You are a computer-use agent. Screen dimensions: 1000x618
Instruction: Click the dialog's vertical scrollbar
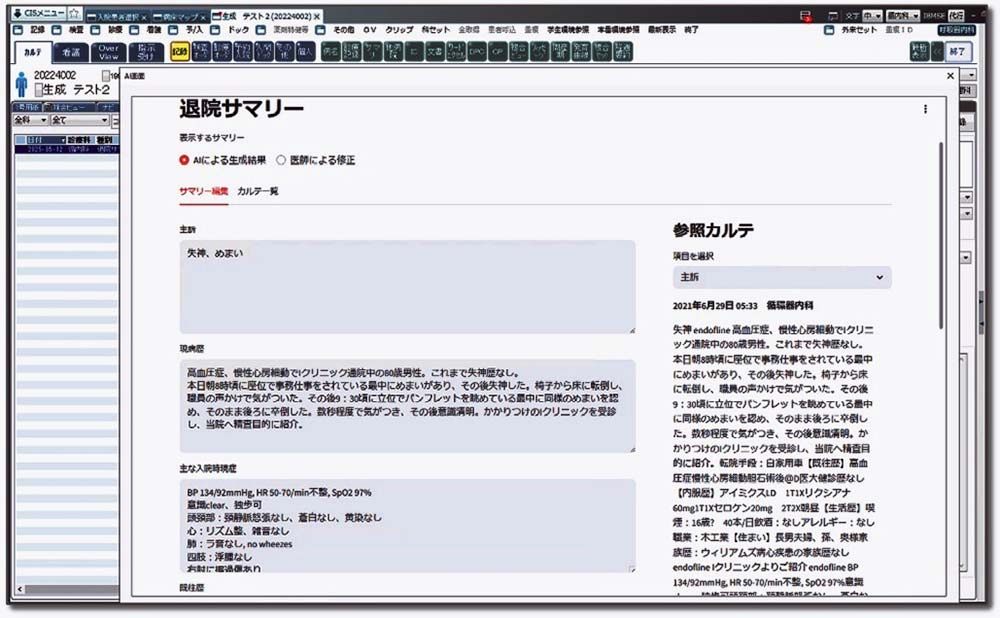941,236
